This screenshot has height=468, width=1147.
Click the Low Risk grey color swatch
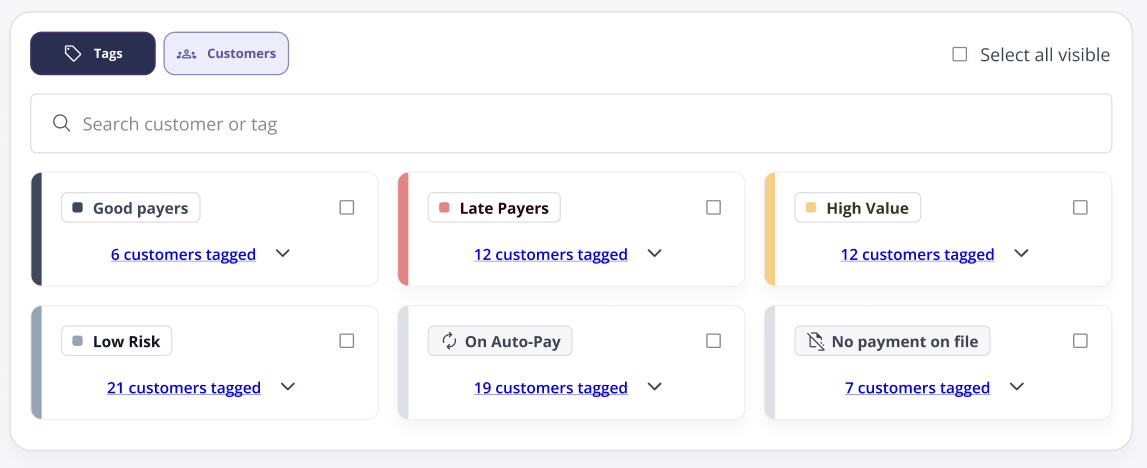coord(78,341)
